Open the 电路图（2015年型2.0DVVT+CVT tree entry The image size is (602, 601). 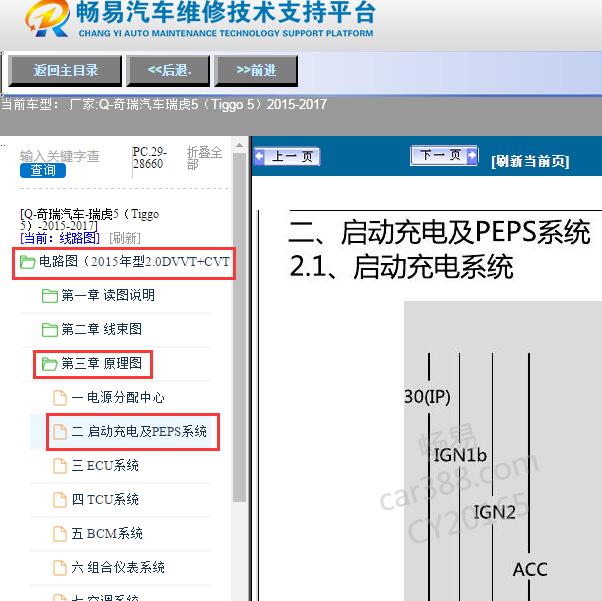tap(134, 262)
